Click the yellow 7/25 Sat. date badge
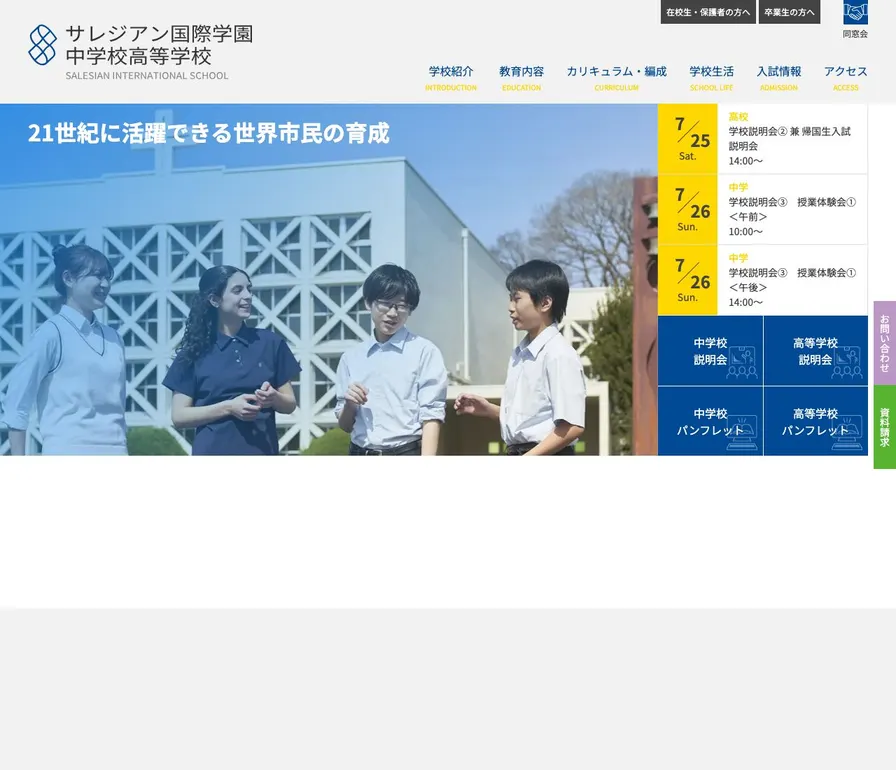896x770 pixels. (687, 139)
